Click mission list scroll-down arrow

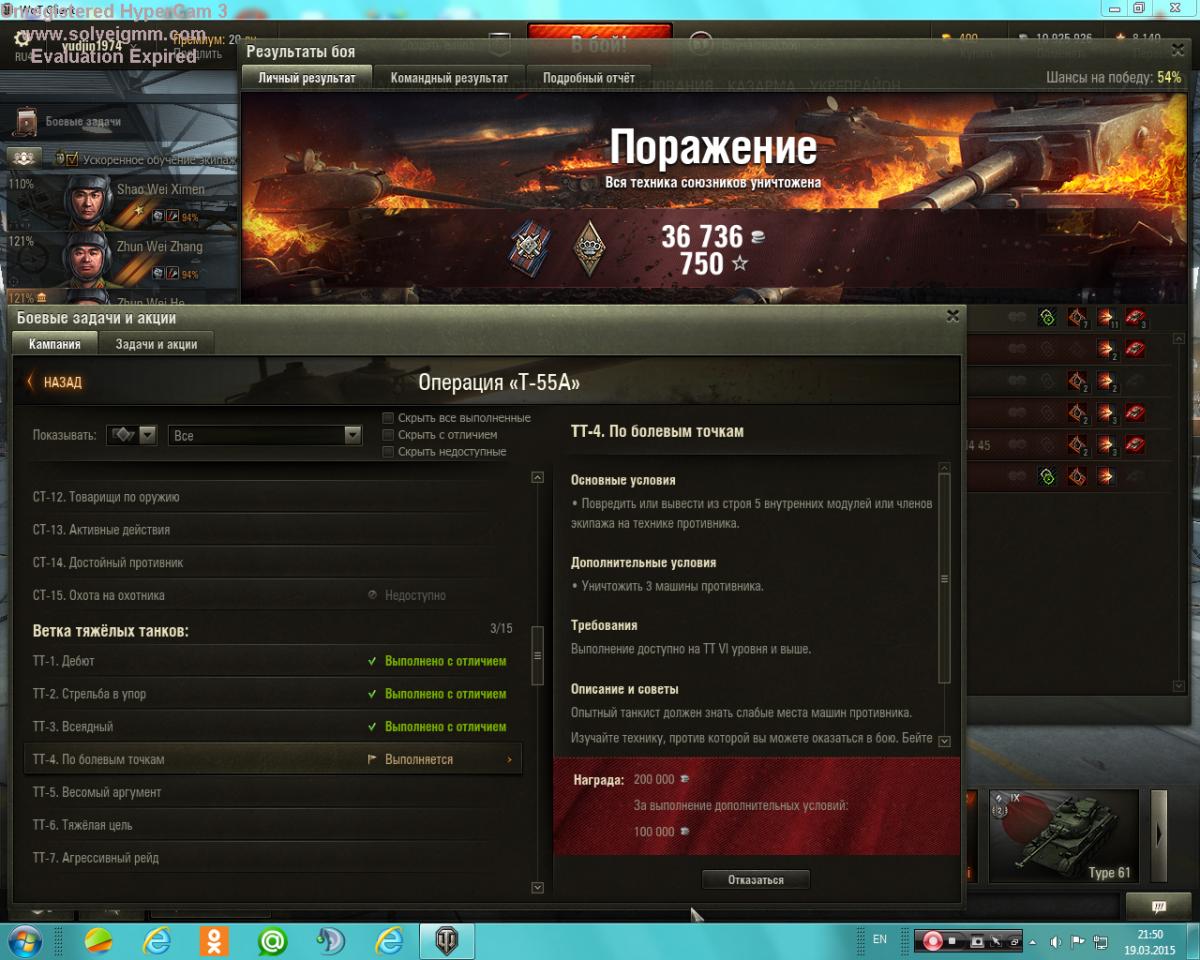pyautogui.click(x=537, y=887)
